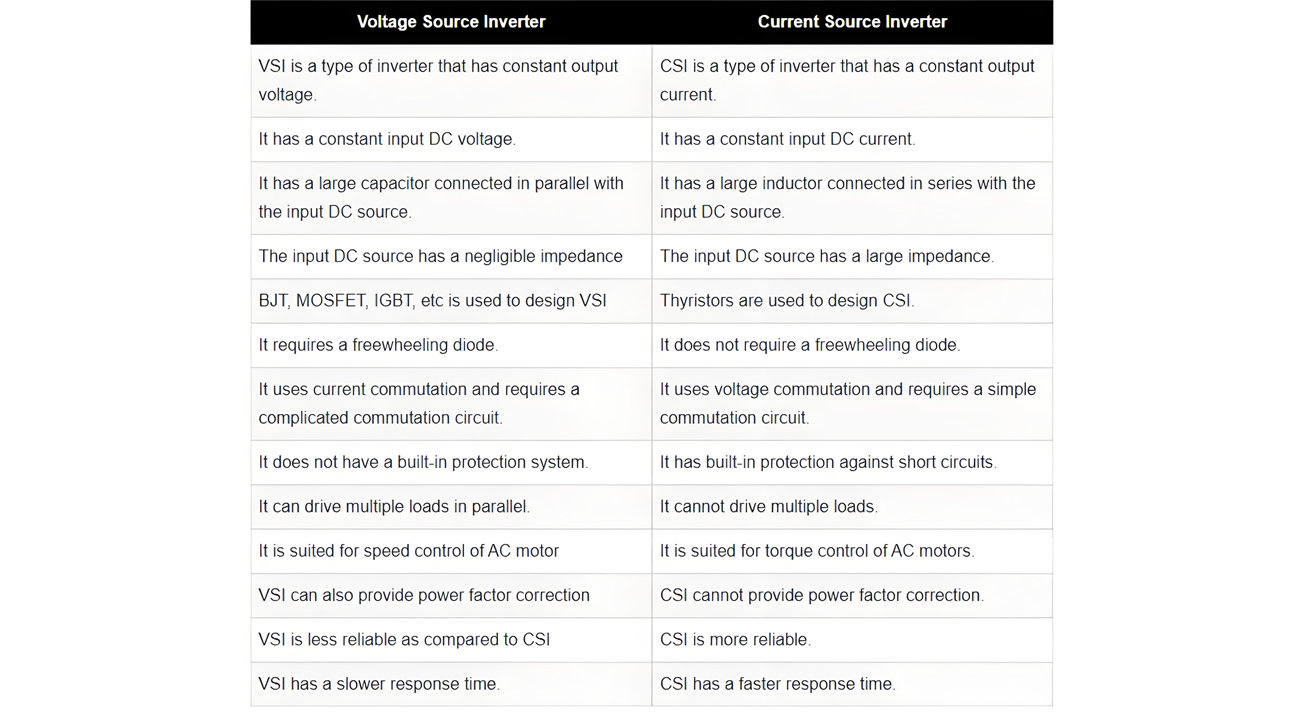The height and width of the screenshot is (714, 1302).
Task: Select the torque control of AC motors cell
Action: coord(852,551)
